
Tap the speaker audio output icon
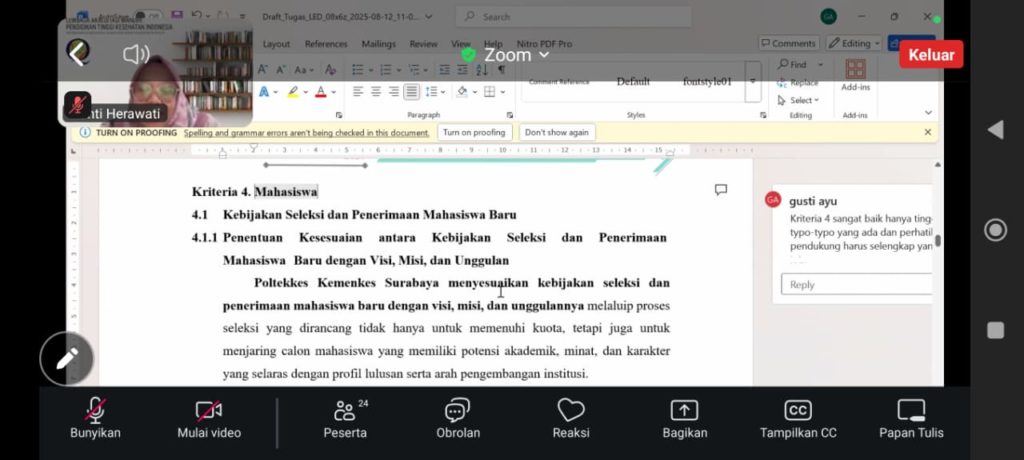(x=136, y=54)
